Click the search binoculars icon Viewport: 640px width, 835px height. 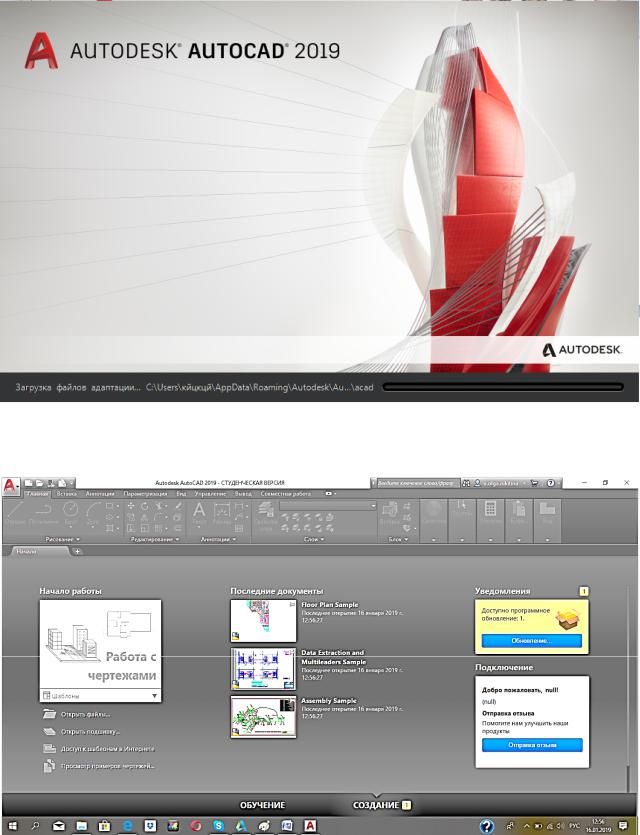[x=466, y=483]
